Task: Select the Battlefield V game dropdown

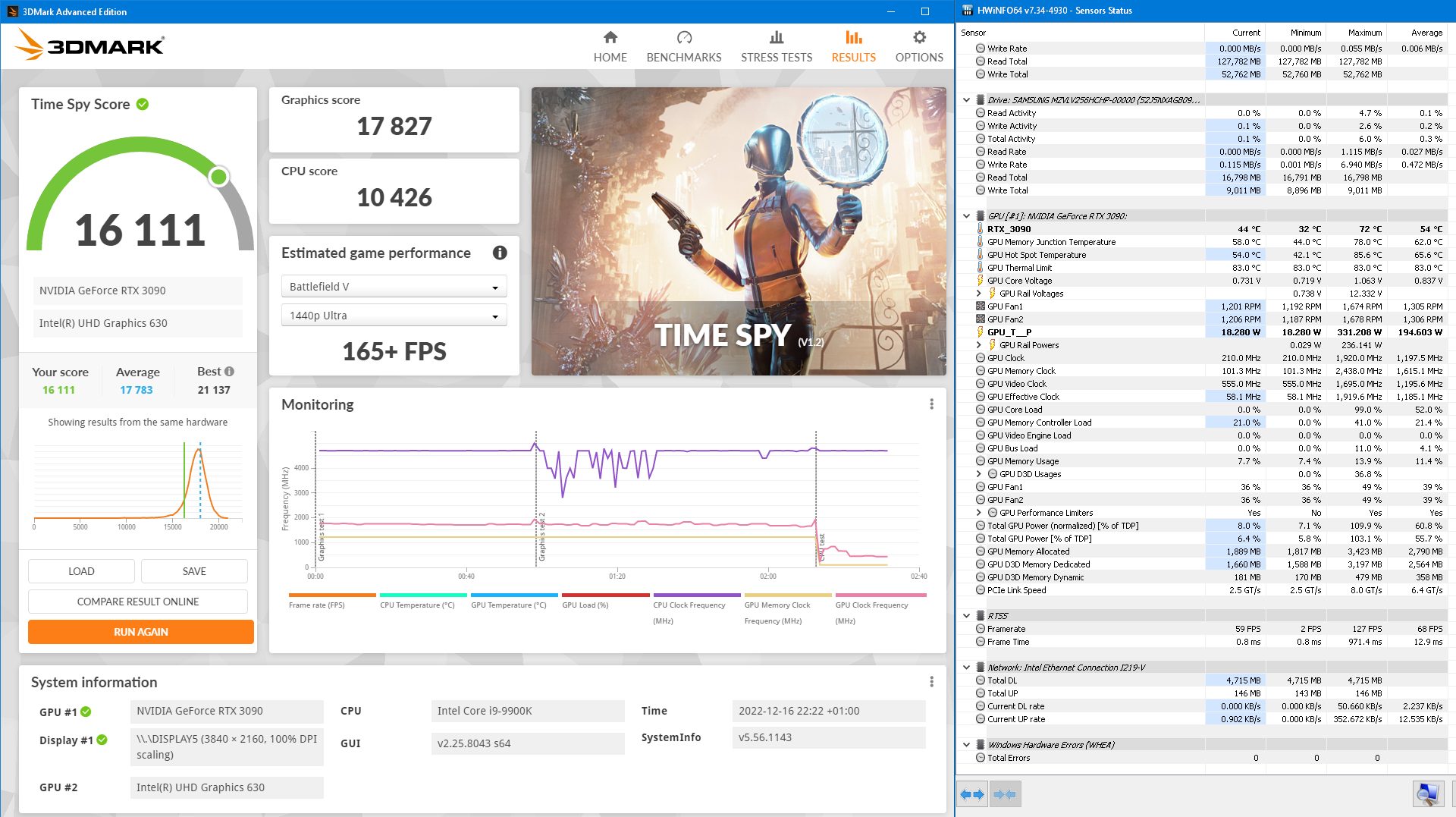Action: 394,287
